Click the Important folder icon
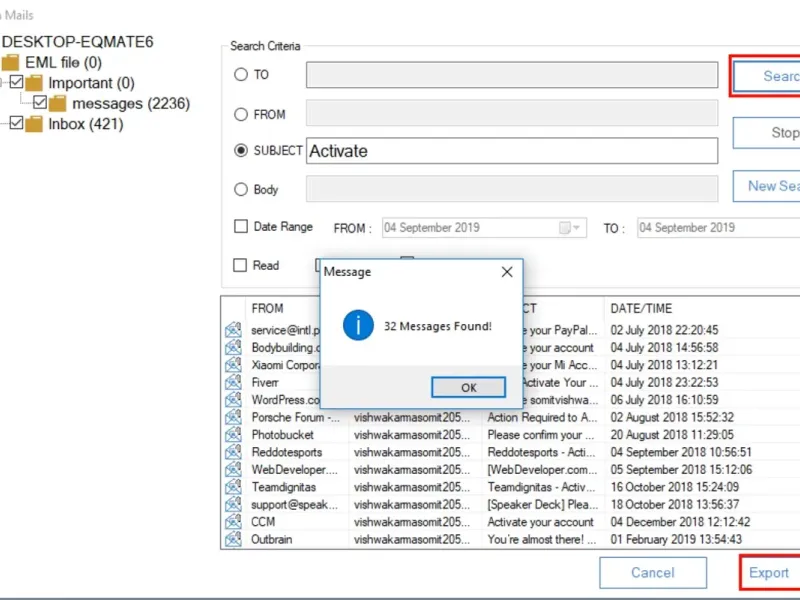 tap(34, 83)
